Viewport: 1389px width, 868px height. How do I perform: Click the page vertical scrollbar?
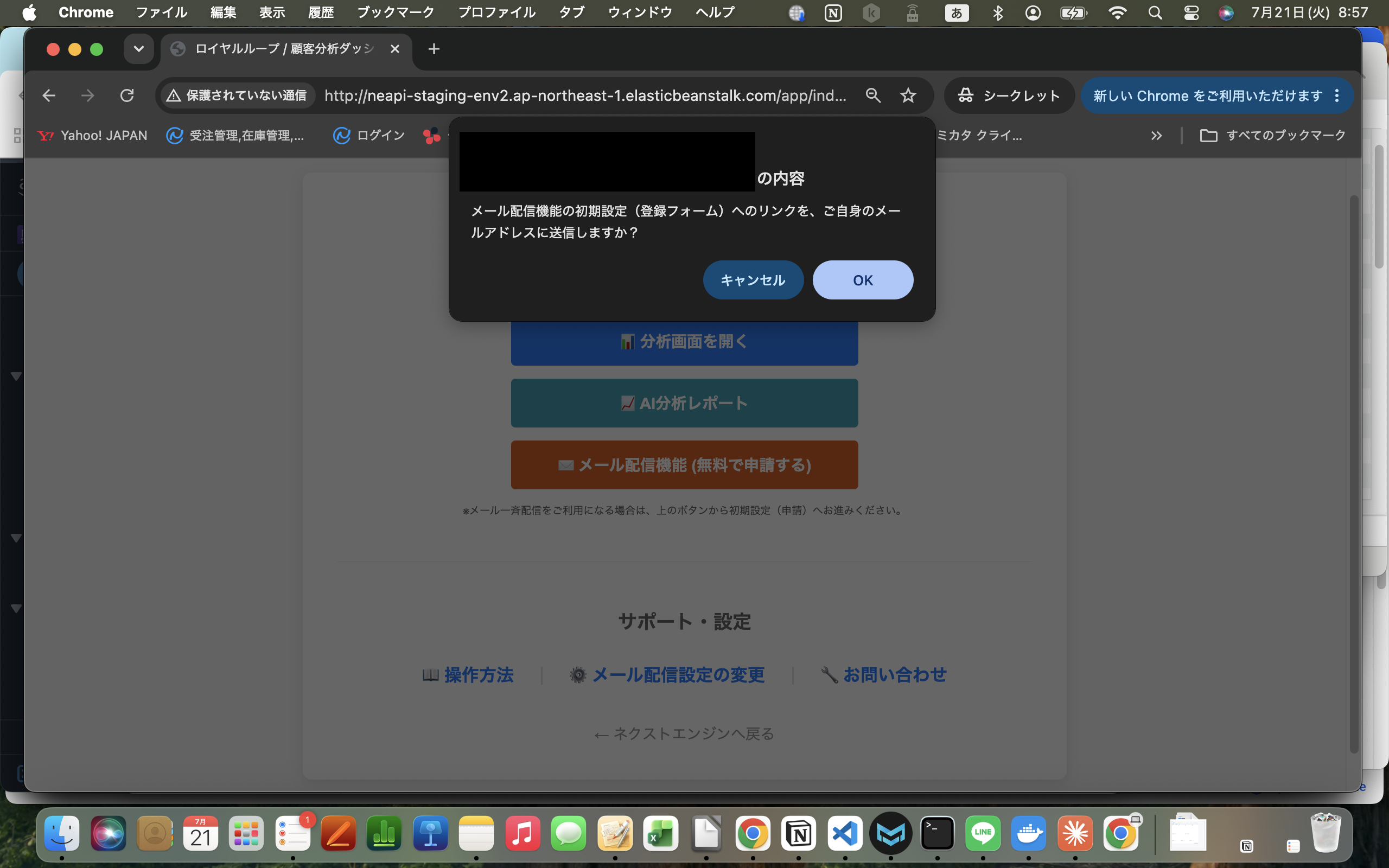(x=1354, y=474)
